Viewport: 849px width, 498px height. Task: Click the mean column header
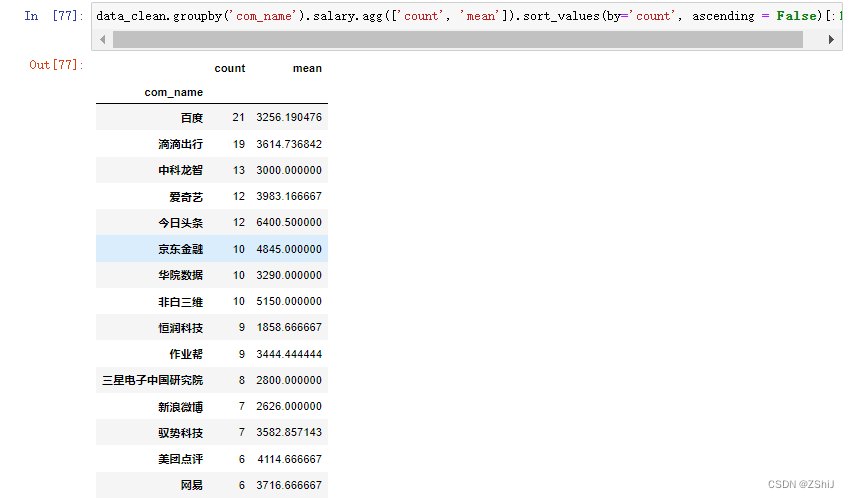[307, 68]
